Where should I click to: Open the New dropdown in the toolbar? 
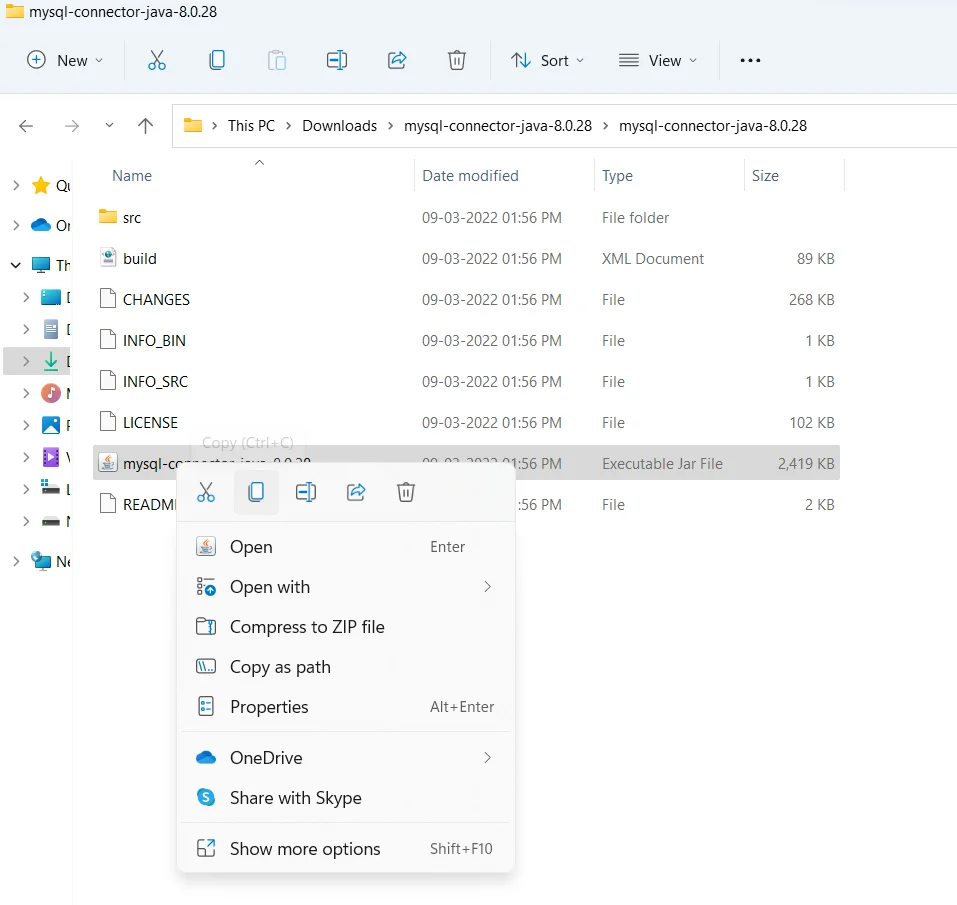coord(64,60)
